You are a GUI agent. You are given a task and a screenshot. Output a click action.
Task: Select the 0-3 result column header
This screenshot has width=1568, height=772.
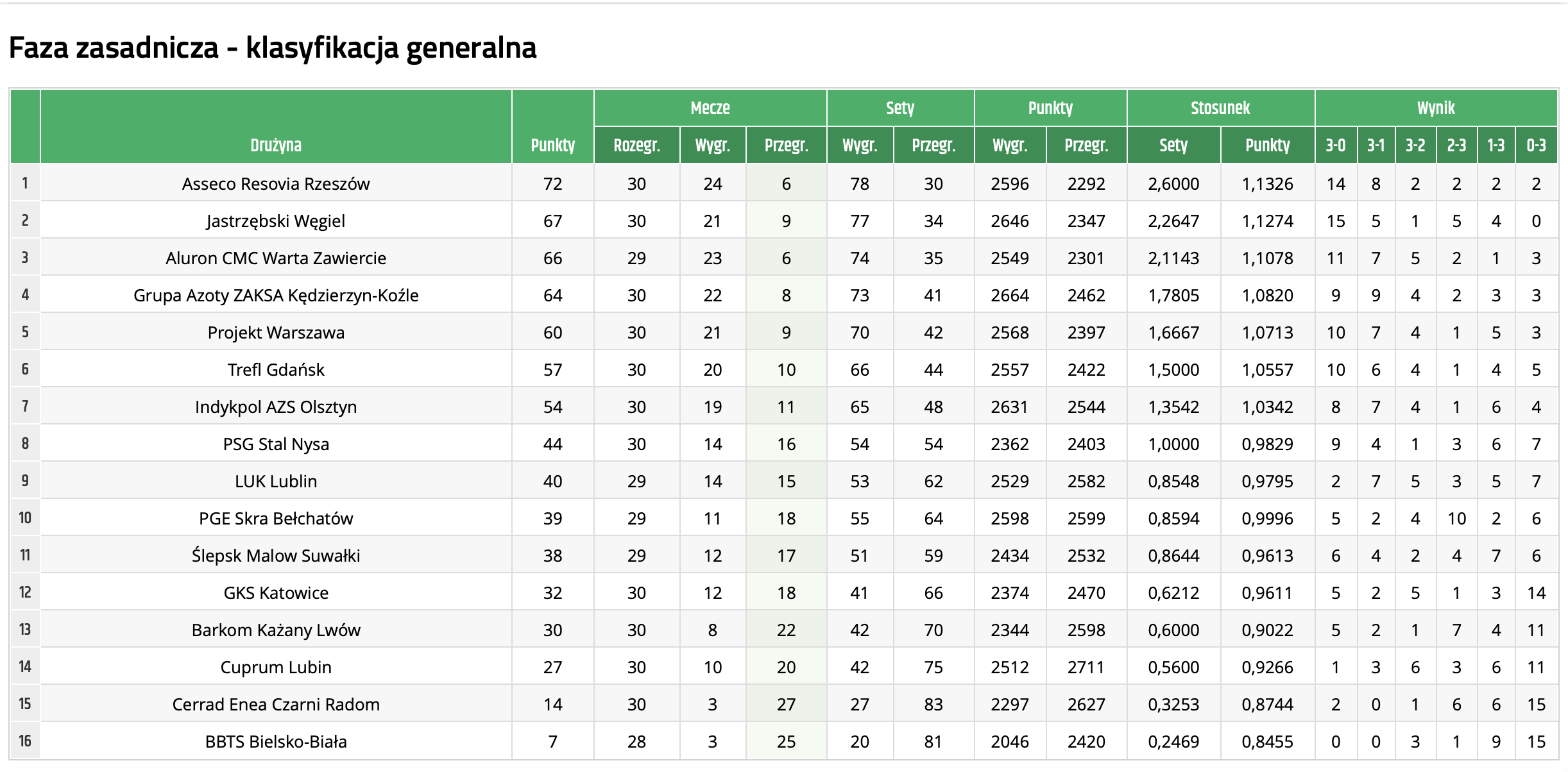click(1536, 146)
